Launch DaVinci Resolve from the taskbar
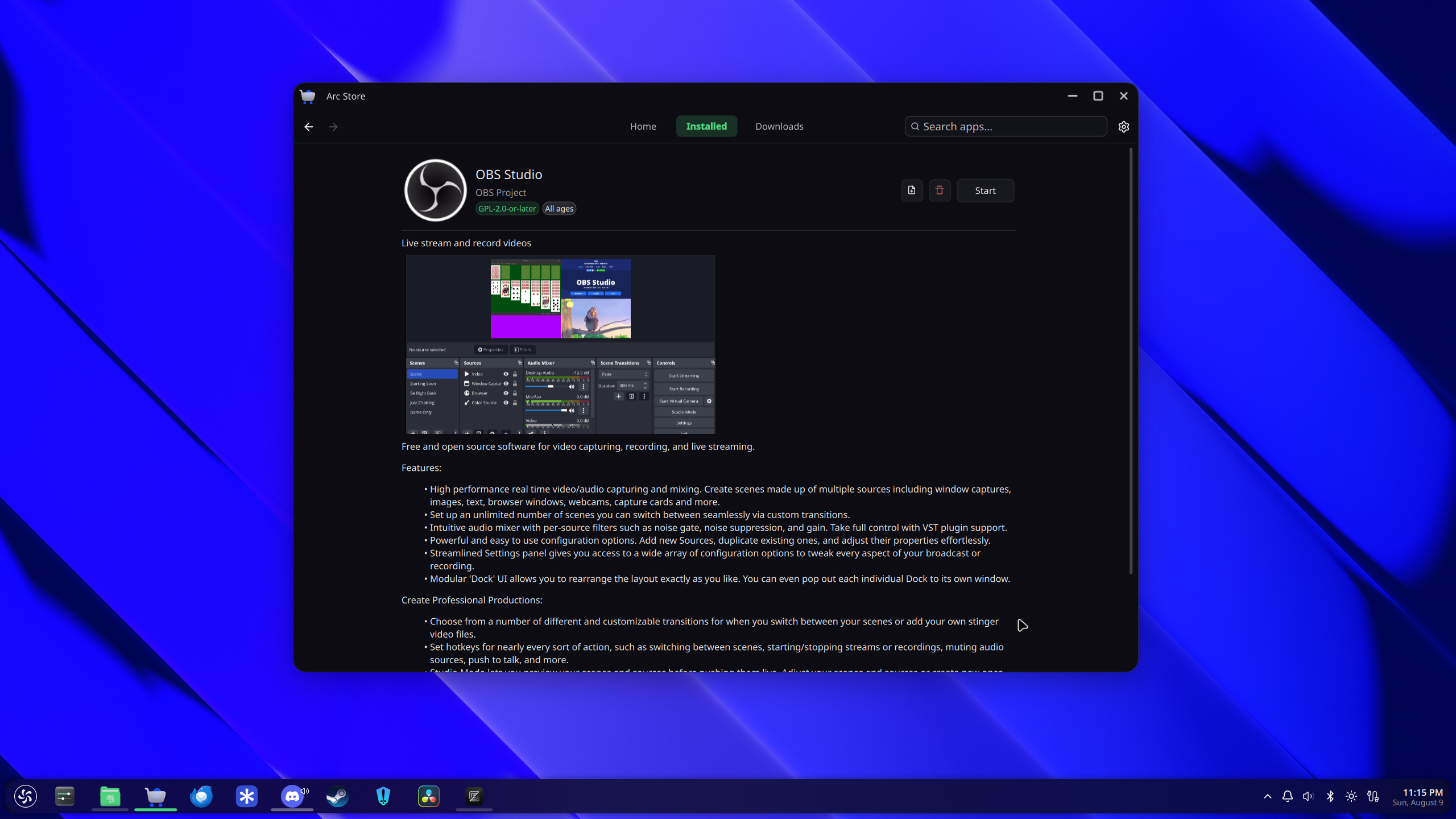1456x819 pixels. [x=429, y=796]
